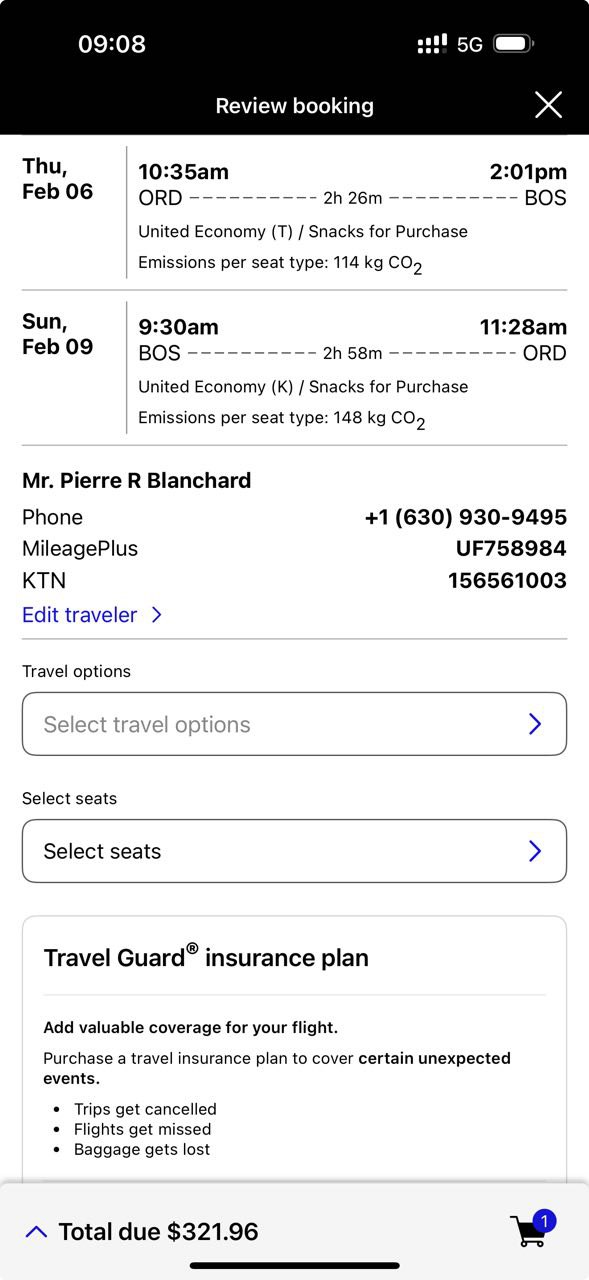
Task: Select the Sun, Feb 09 return flight
Action: point(294,368)
